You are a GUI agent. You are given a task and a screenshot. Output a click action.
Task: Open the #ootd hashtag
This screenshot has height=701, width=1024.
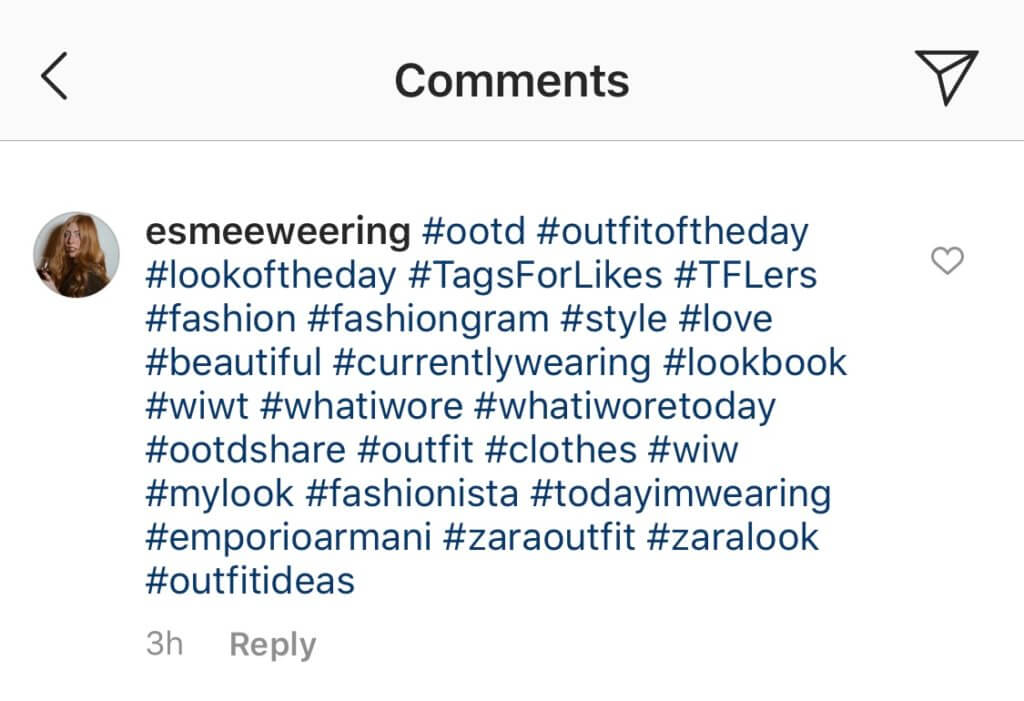point(474,232)
